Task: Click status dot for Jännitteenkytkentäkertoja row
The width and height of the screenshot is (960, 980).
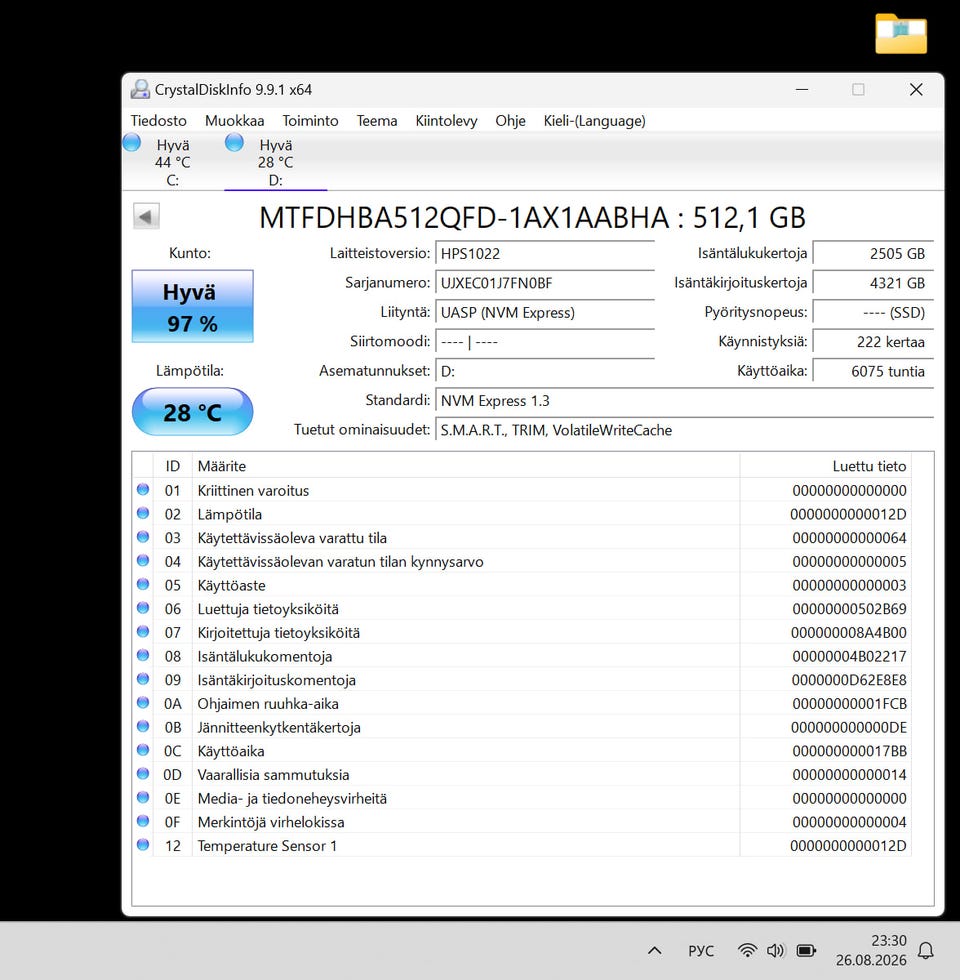Action: click(143, 727)
